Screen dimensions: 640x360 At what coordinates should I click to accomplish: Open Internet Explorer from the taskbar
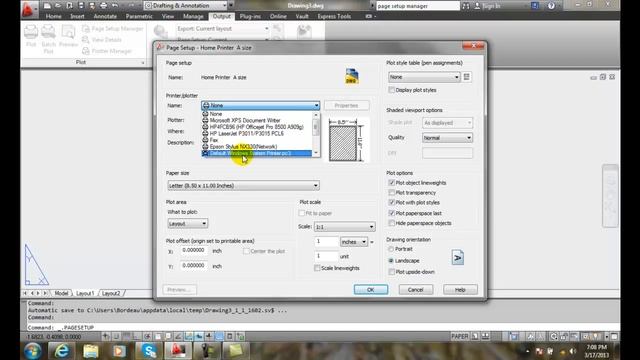(x=61, y=351)
